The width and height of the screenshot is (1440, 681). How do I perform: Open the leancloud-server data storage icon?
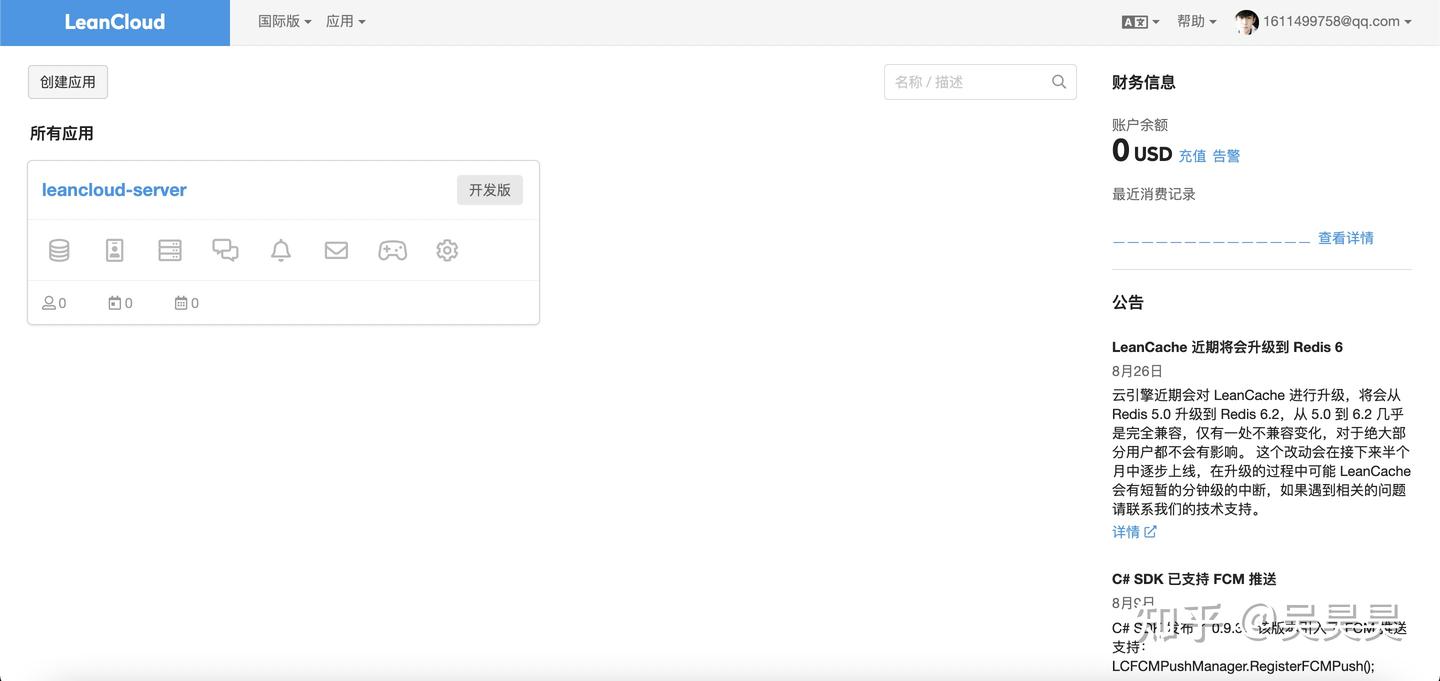(58, 250)
